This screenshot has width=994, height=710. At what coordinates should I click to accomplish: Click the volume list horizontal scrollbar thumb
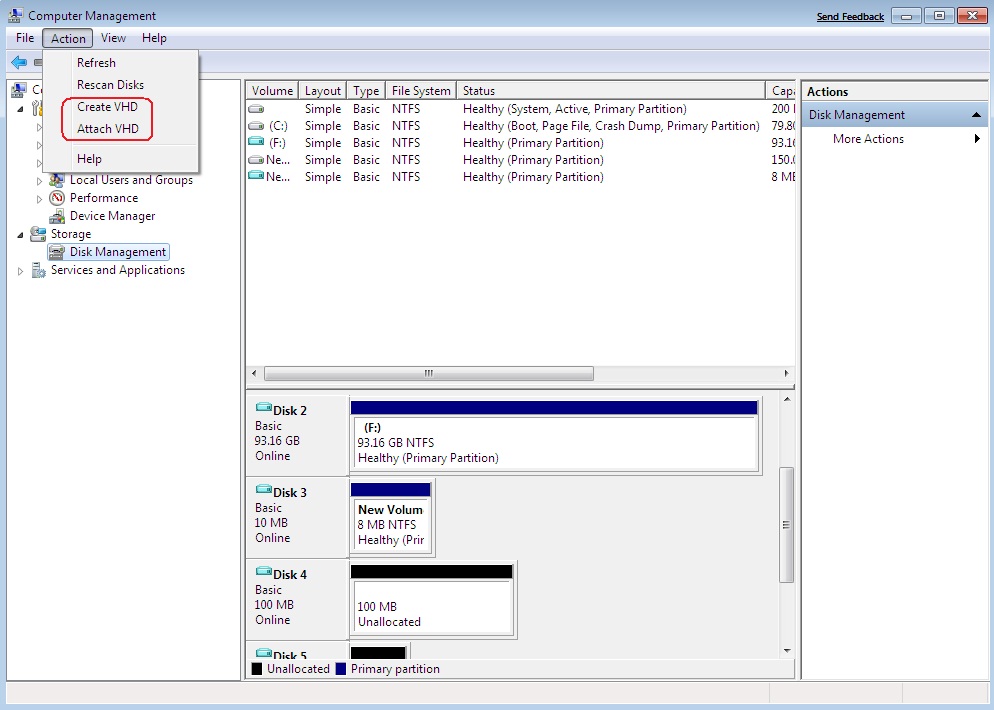pos(429,373)
